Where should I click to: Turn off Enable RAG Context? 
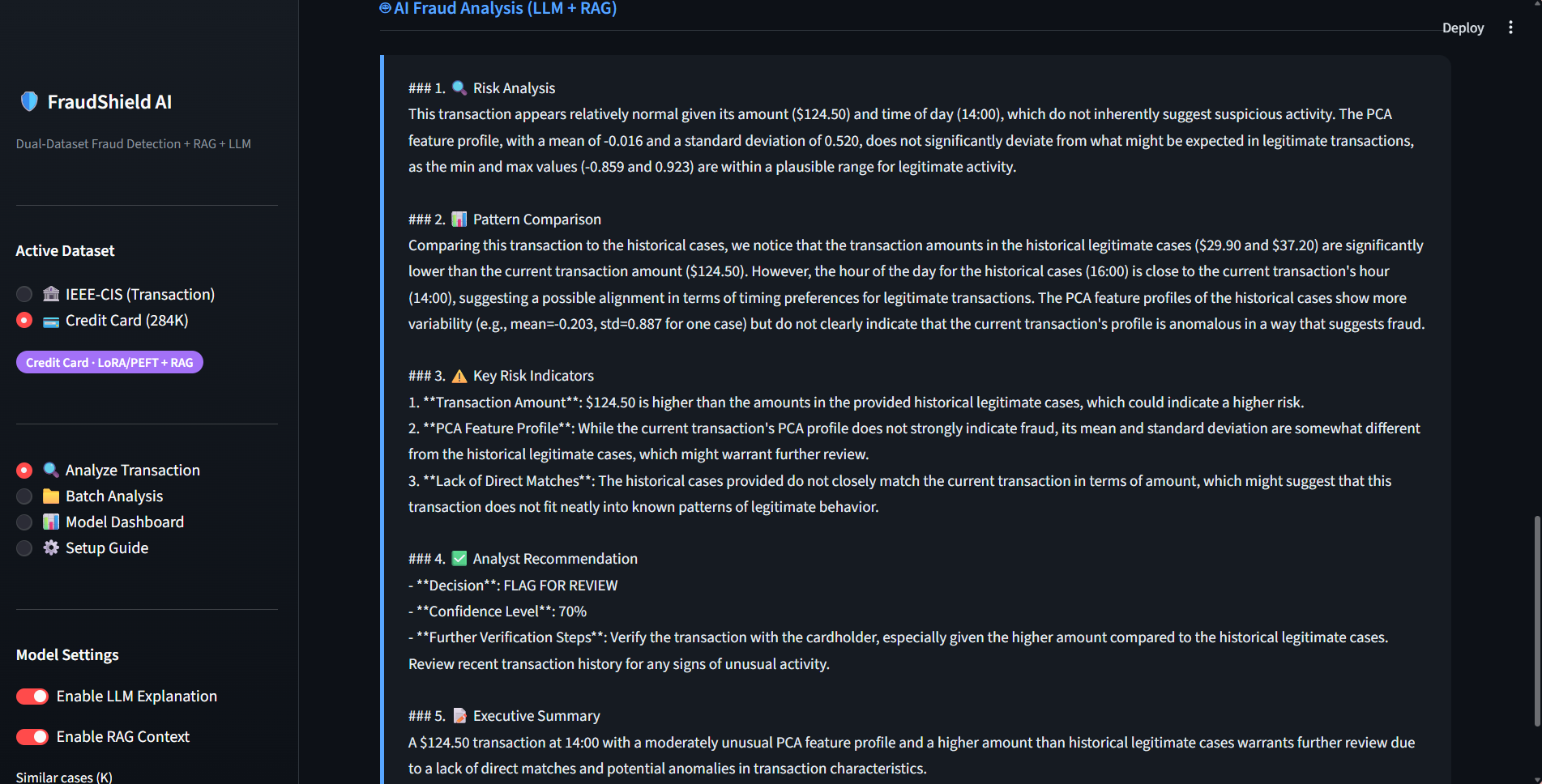pyautogui.click(x=32, y=736)
